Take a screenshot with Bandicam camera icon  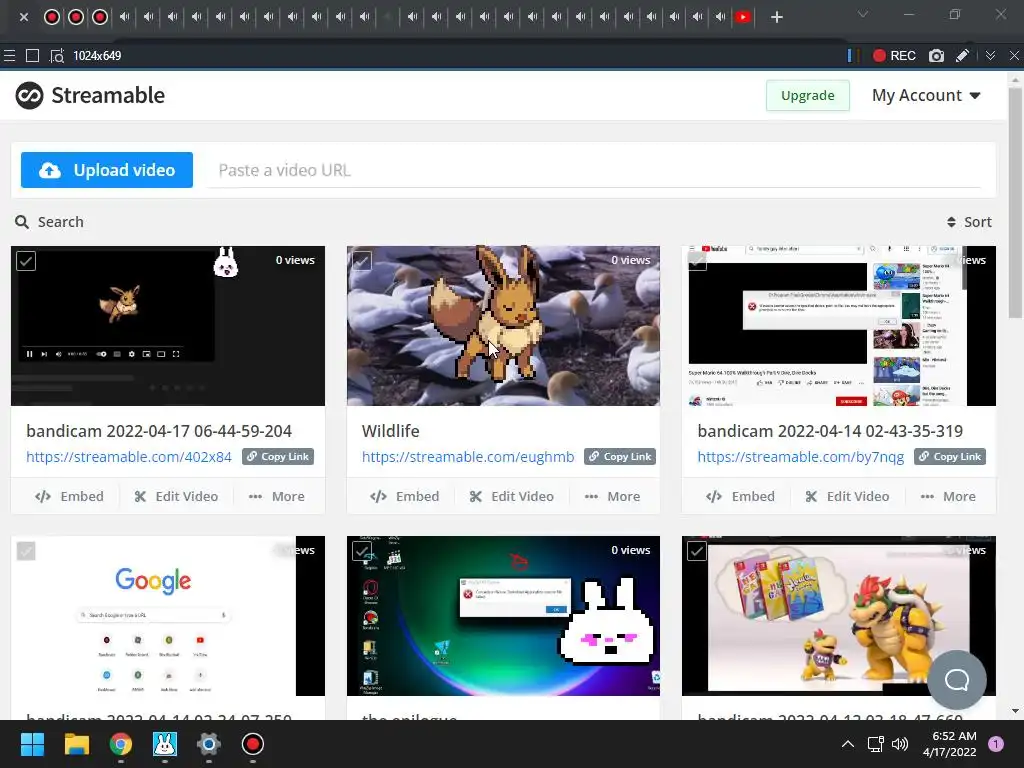(936, 56)
